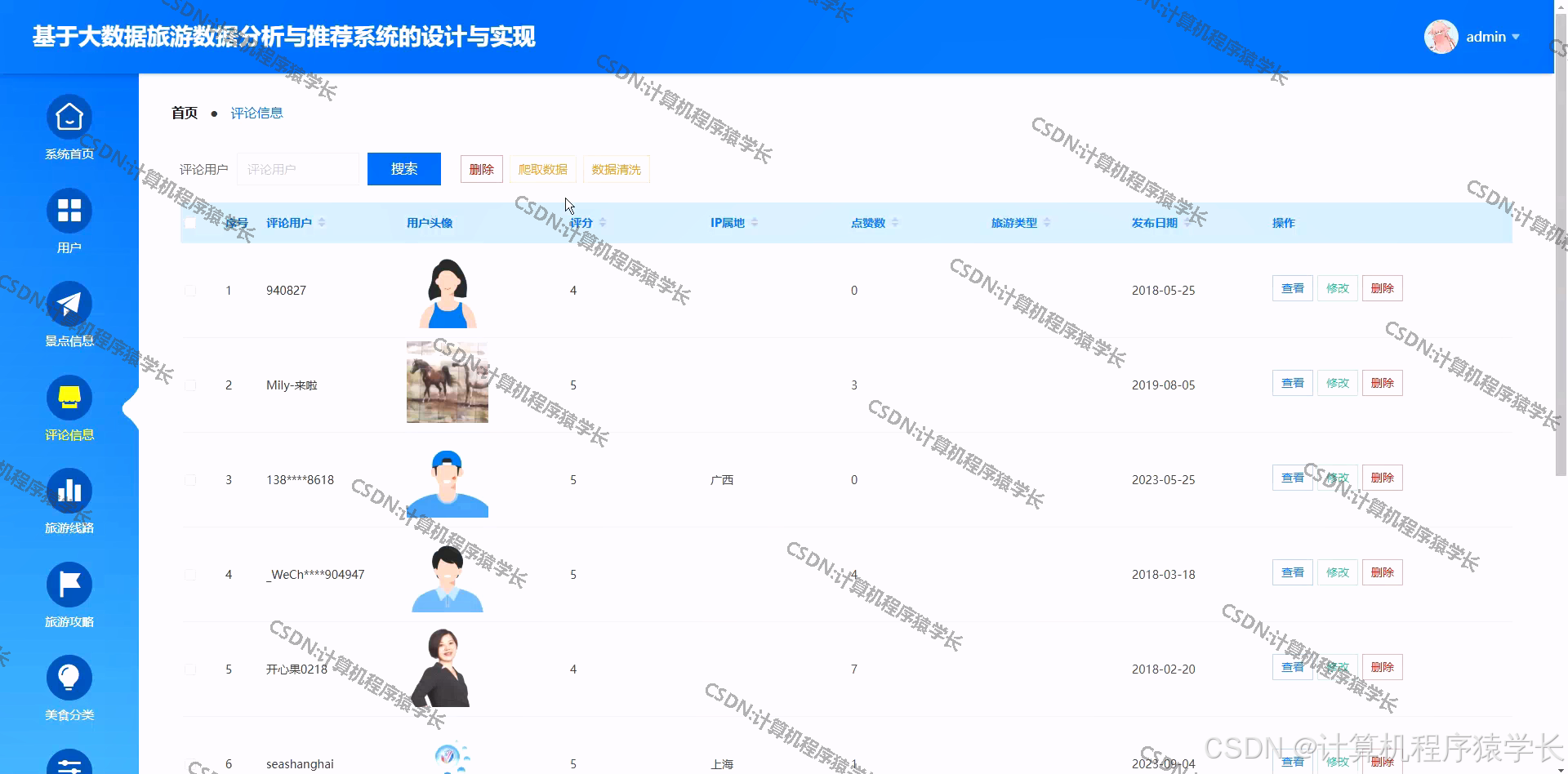Viewport: 1568px width, 774px height.
Task: Click 查看 for 开心果0218 row
Action: (x=1293, y=667)
